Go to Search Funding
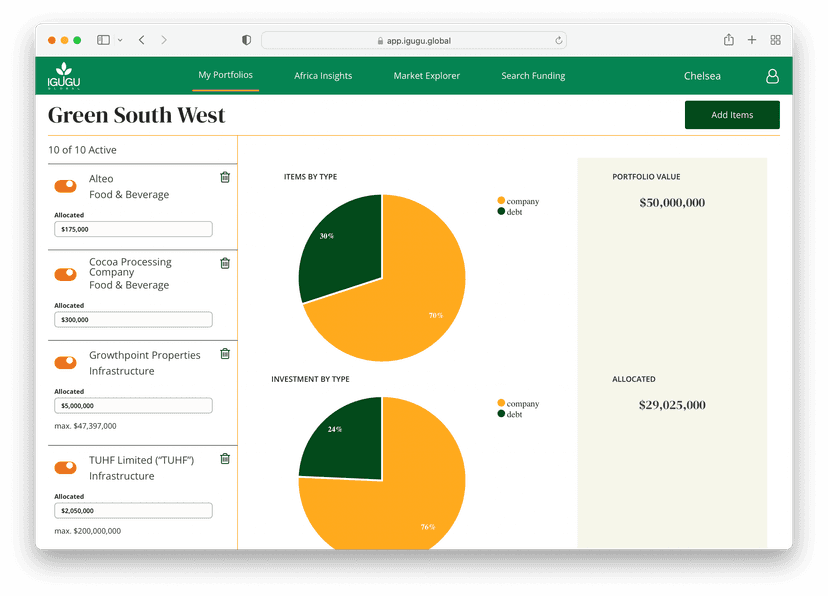Viewport: 828px width, 596px height. tap(533, 75)
